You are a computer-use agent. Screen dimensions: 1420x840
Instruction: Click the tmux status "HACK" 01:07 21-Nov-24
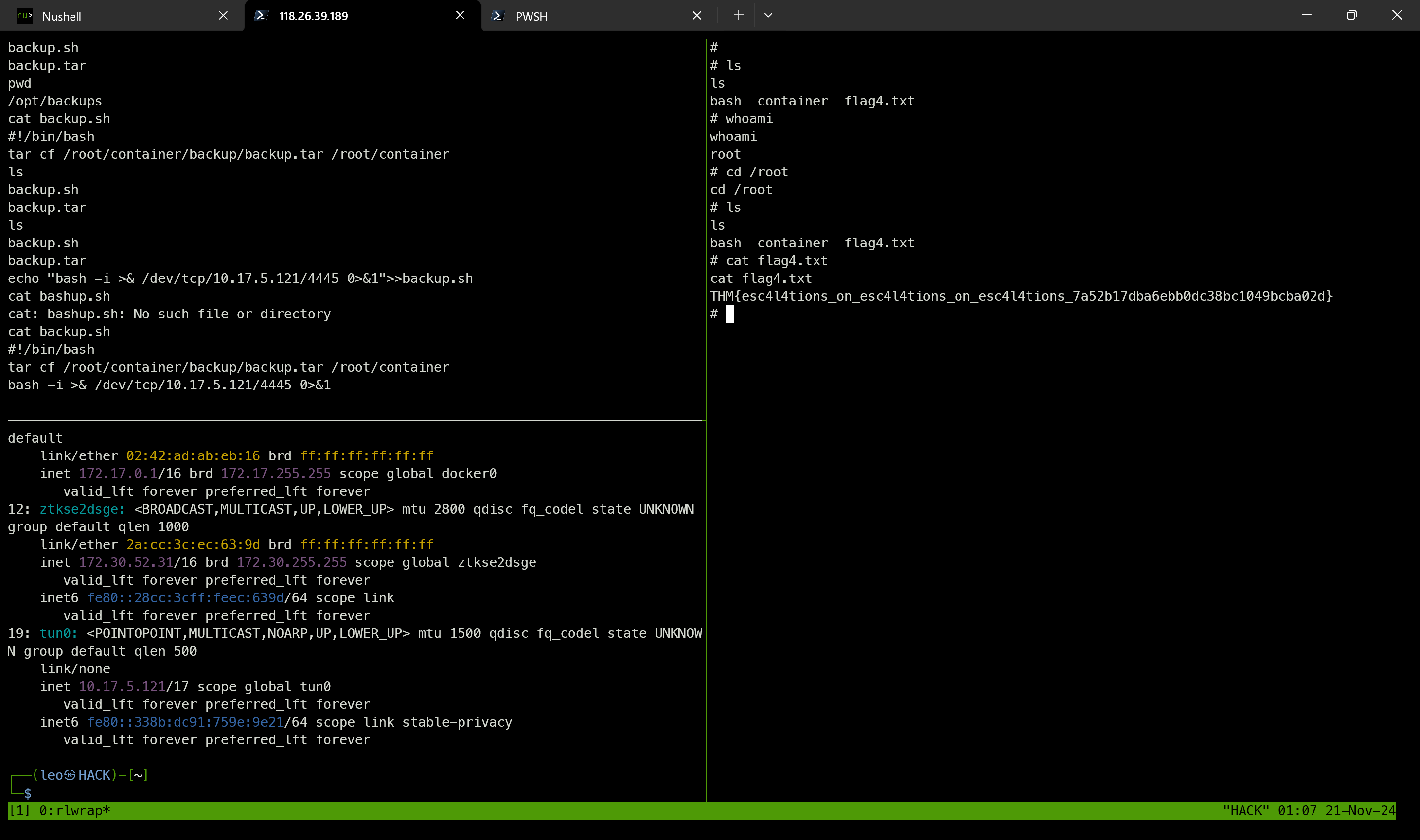click(x=1309, y=810)
